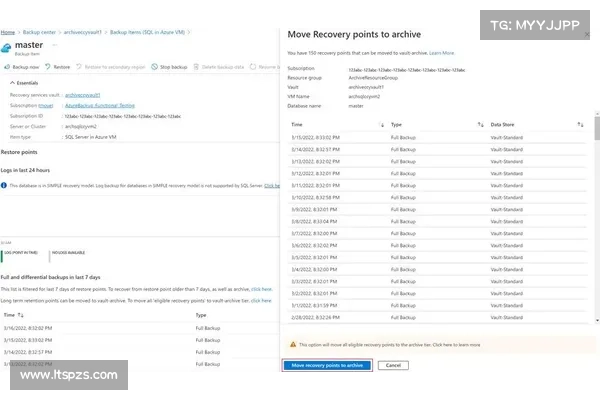This screenshot has width=600, height=400.
Task: Click scrollbar up arrow in archive list
Action: coord(597,114)
